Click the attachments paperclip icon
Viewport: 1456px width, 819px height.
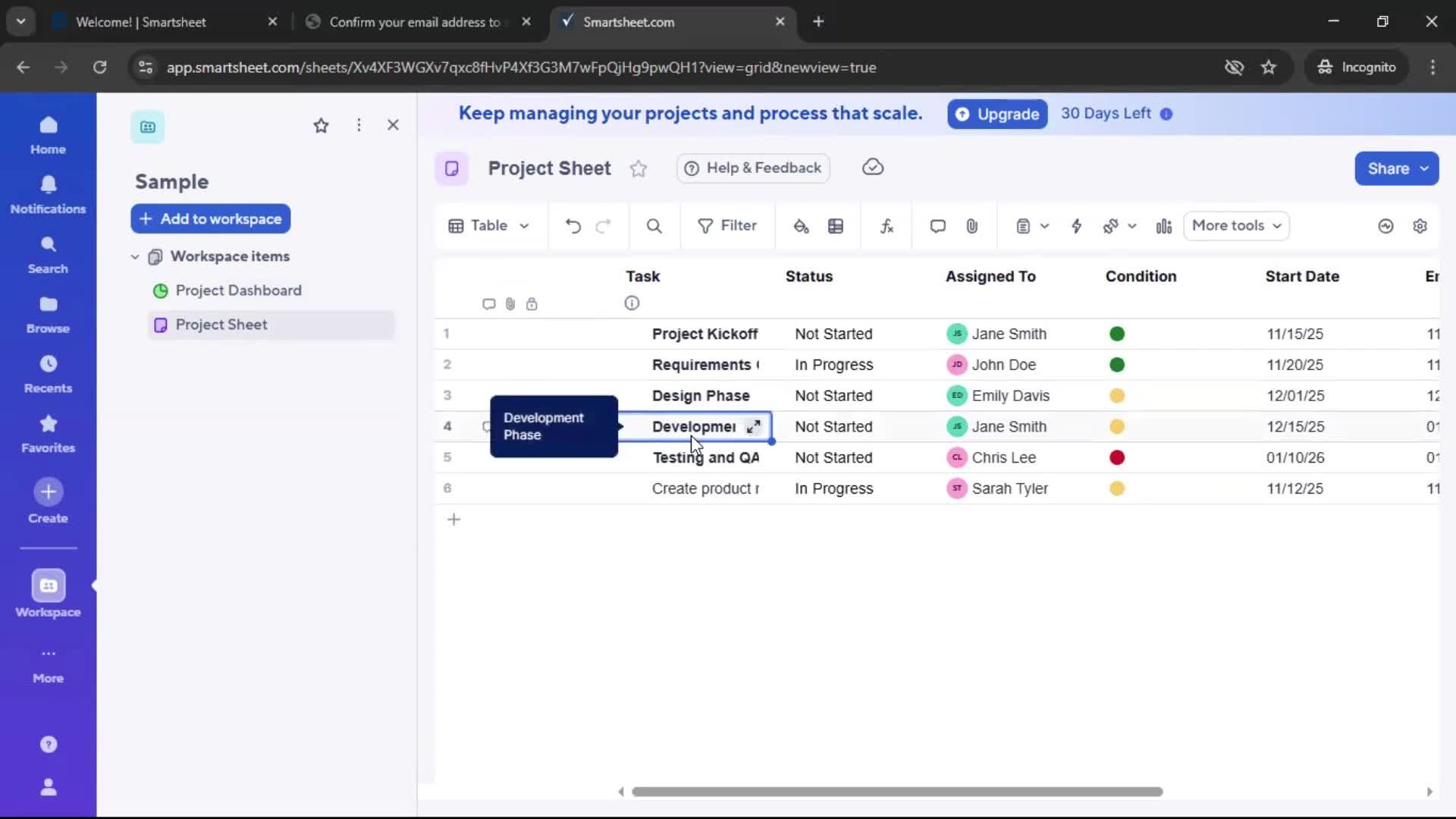click(x=973, y=226)
